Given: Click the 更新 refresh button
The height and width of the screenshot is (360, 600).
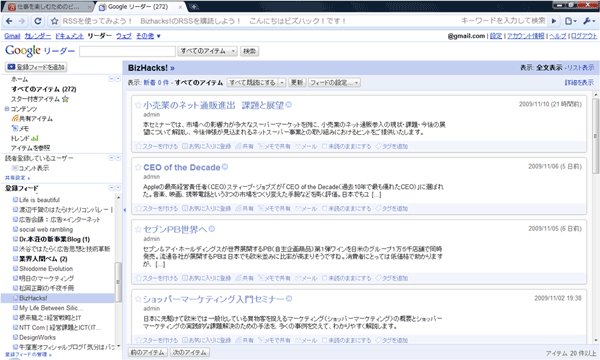Looking at the screenshot, I should point(297,83).
